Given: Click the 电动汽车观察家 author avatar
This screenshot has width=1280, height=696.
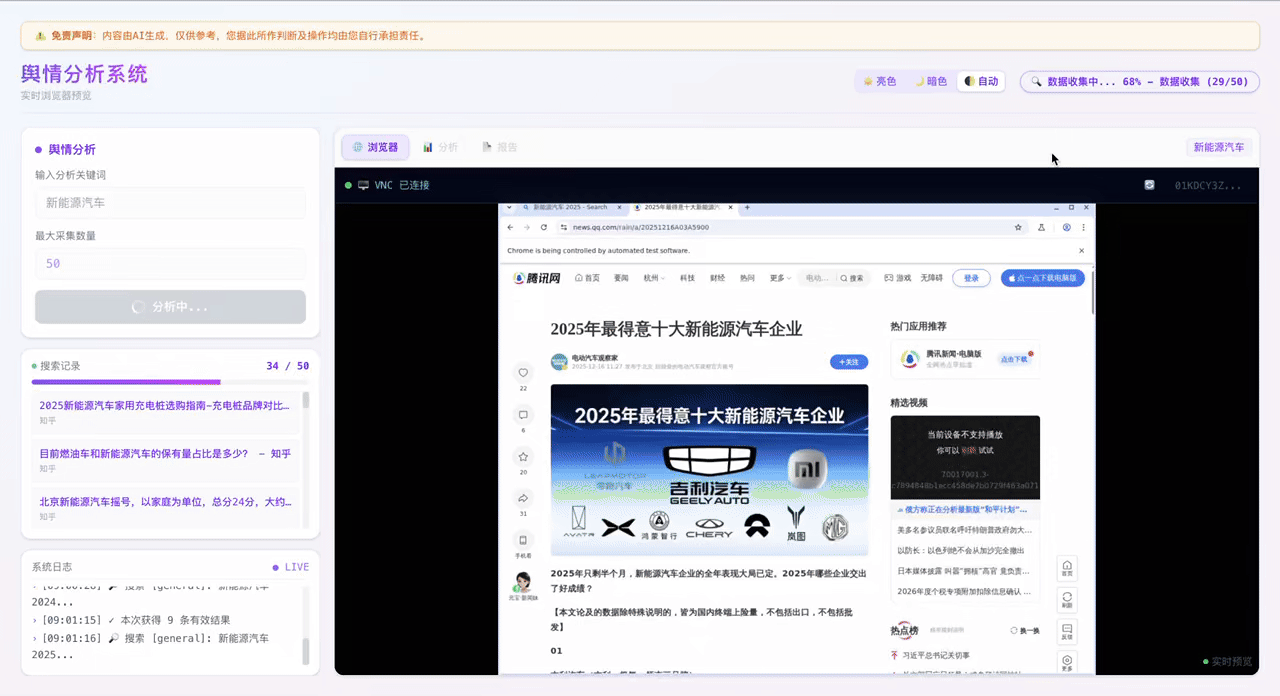Looking at the screenshot, I should point(559,362).
